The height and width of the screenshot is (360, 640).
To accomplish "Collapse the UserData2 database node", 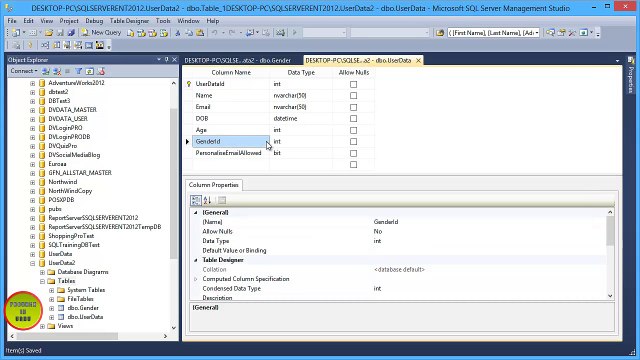I will tap(32, 263).
